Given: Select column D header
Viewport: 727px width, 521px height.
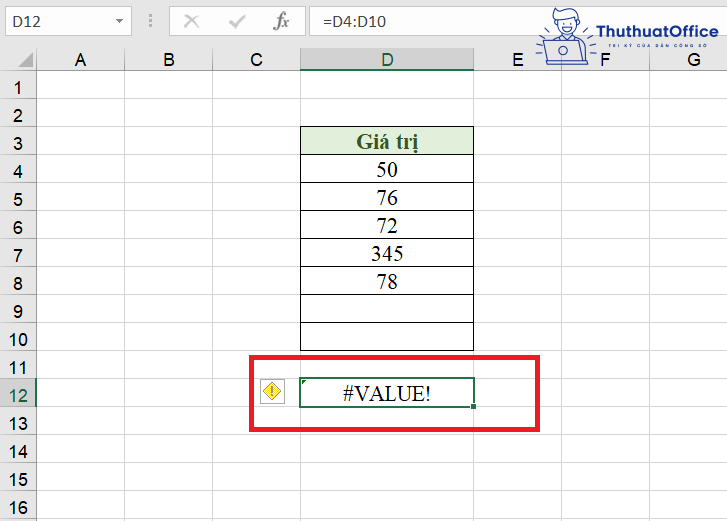Looking at the screenshot, I should coord(387,59).
